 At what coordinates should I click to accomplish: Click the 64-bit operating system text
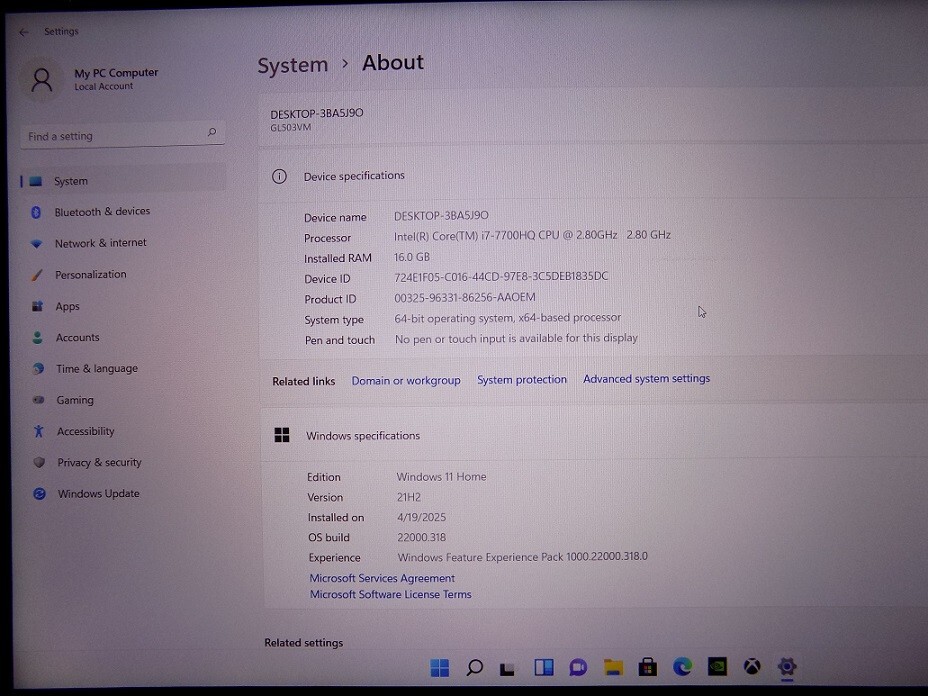point(508,318)
